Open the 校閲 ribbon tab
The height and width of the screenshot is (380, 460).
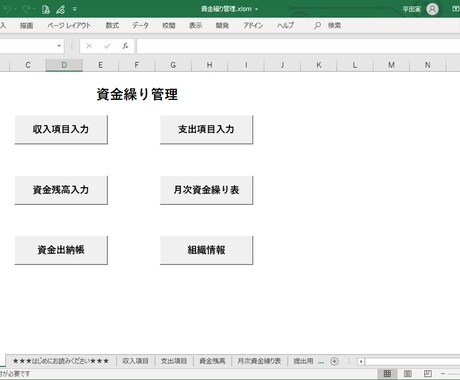(x=169, y=25)
